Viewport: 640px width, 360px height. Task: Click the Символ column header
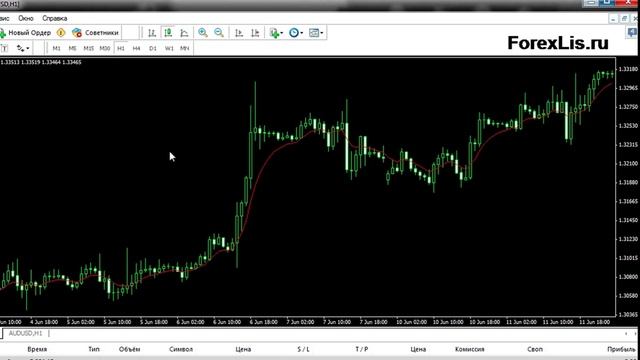[181, 349]
